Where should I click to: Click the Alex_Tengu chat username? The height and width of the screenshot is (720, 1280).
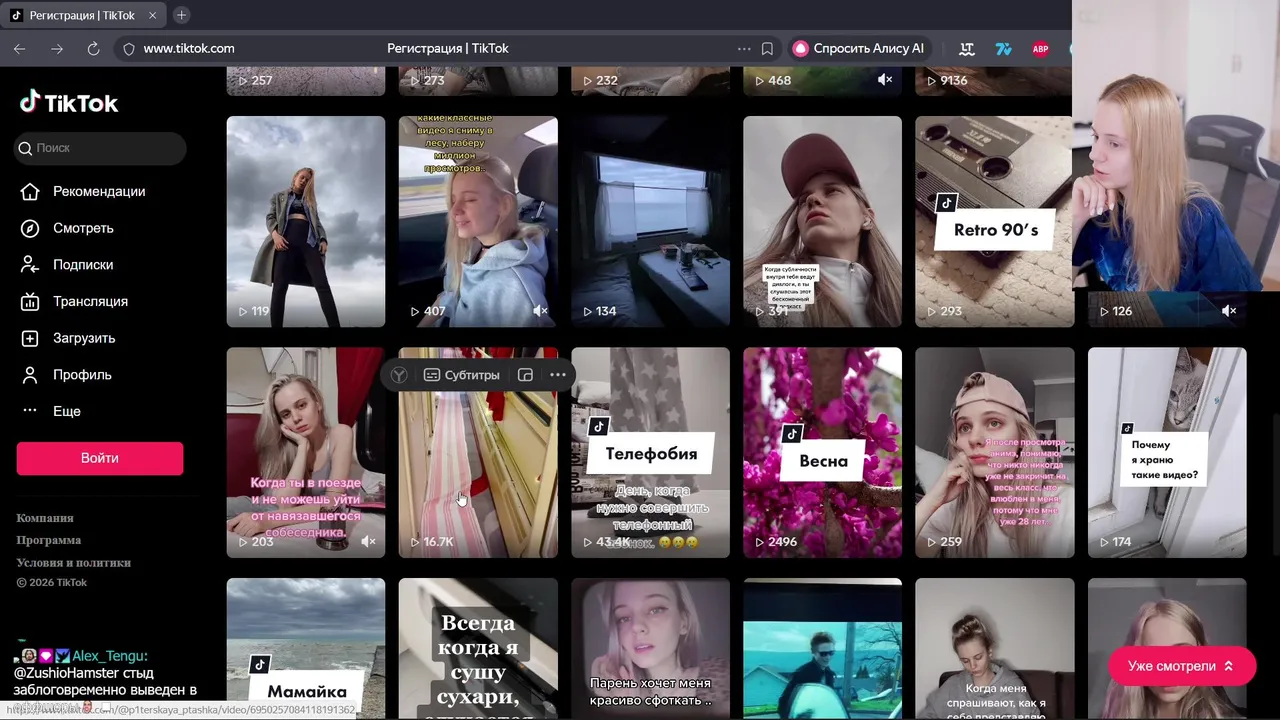110,656
